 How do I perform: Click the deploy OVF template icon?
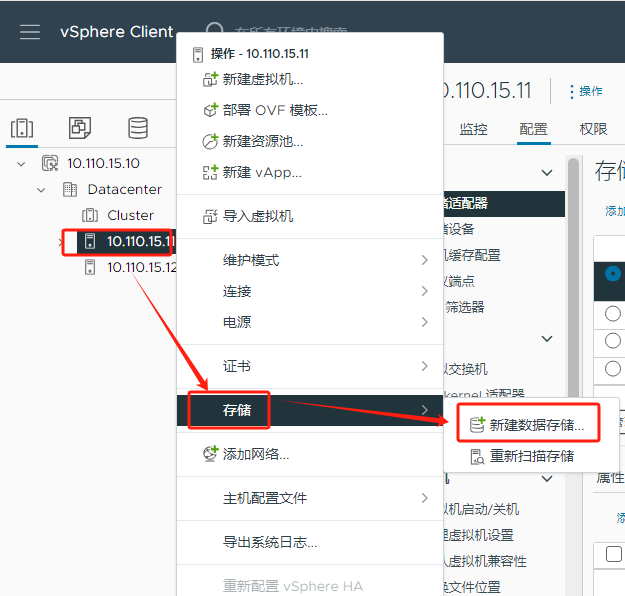210,110
